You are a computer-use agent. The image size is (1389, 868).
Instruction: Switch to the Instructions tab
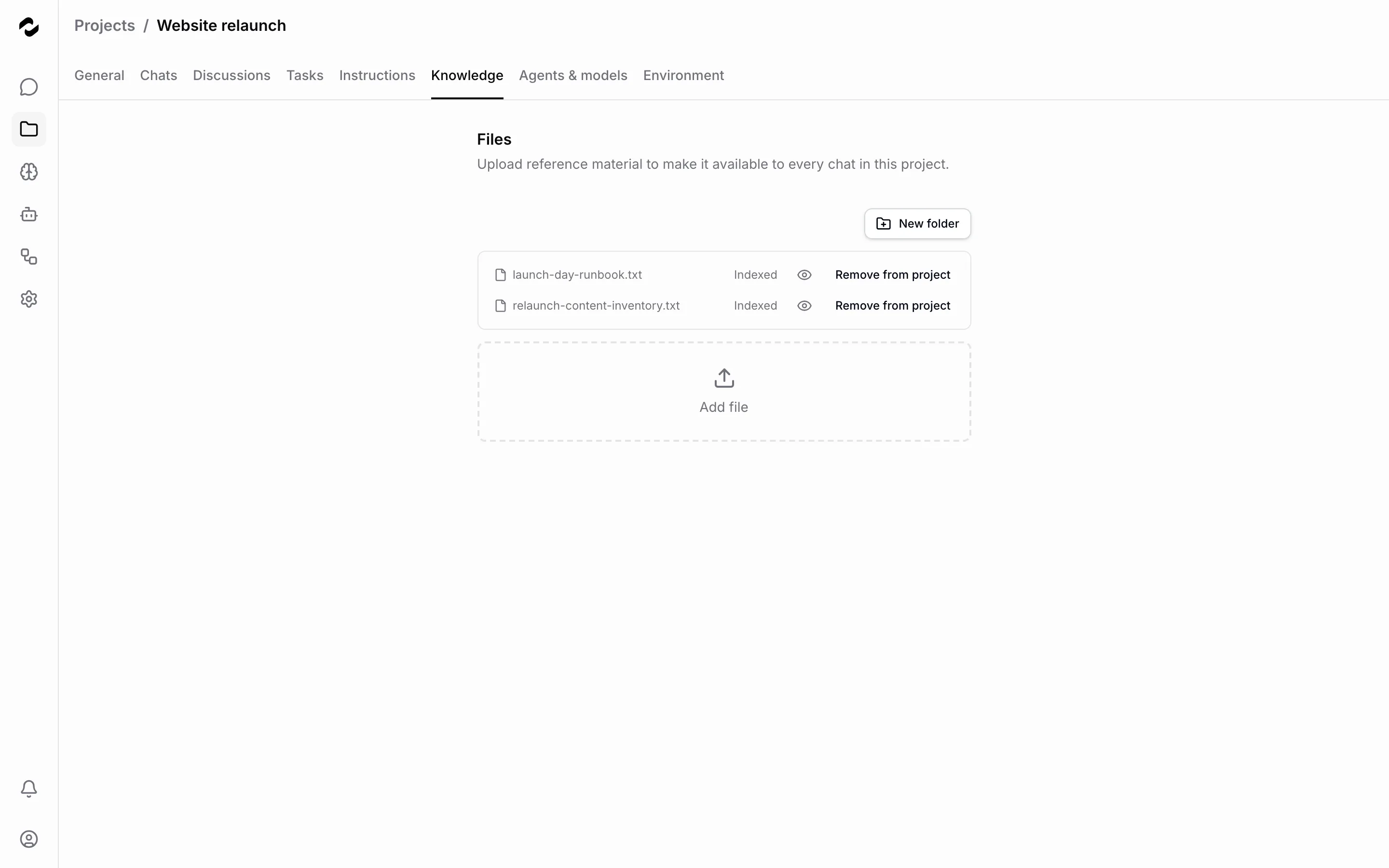377,75
